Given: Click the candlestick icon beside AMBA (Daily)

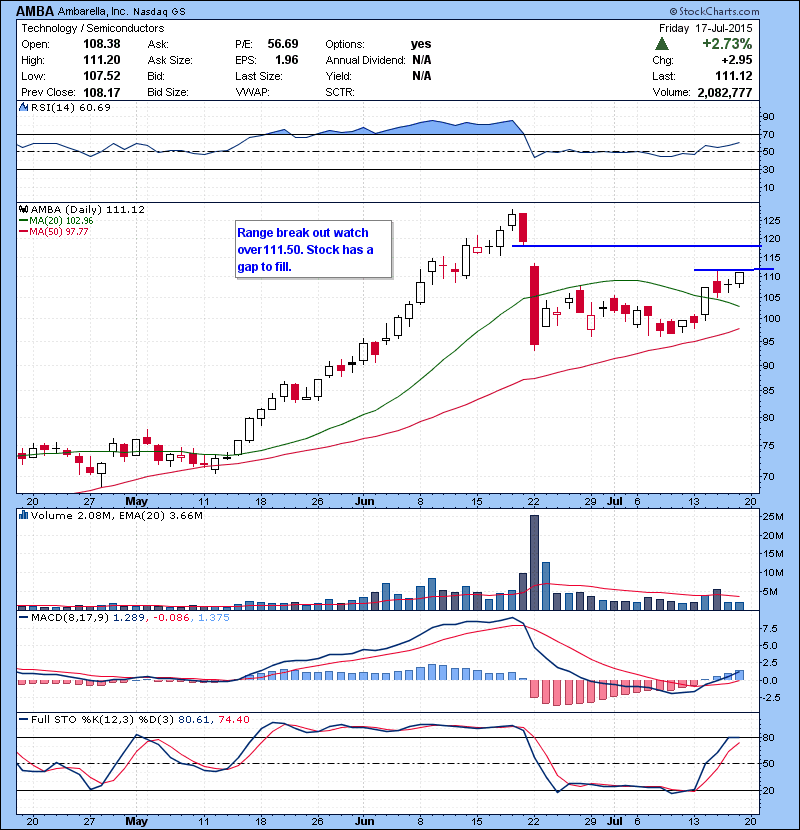Looking at the screenshot, I should click(x=23, y=210).
